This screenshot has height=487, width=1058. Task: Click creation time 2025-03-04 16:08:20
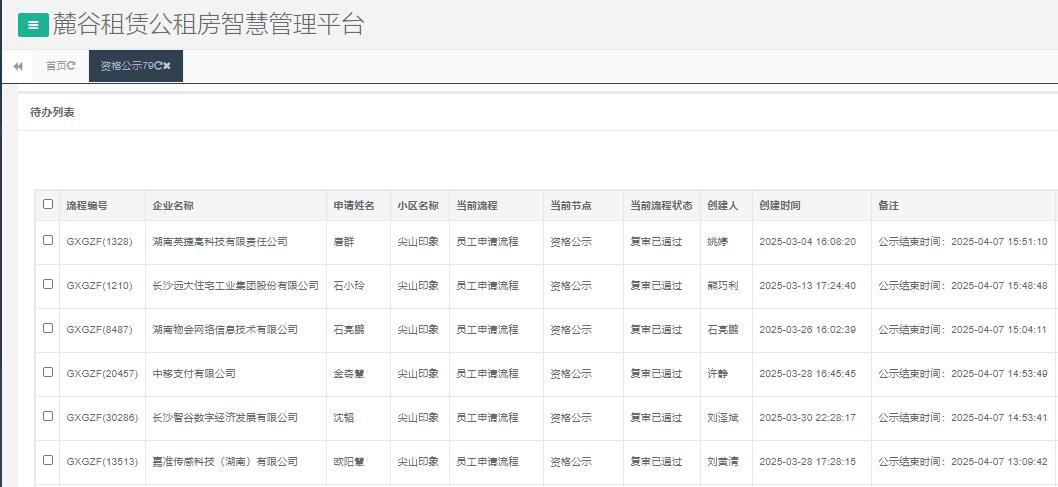pyautogui.click(x=807, y=241)
